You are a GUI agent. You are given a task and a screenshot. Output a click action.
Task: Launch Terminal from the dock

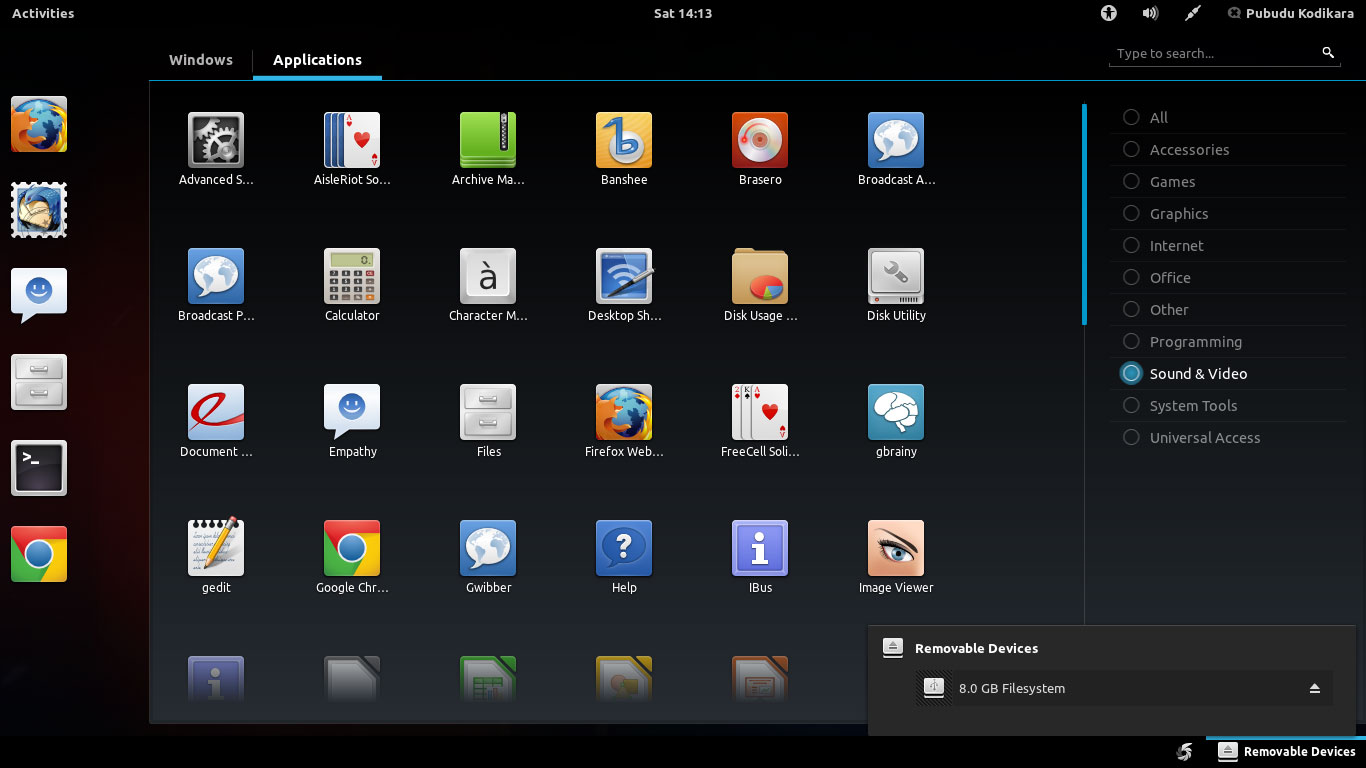point(39,468)
